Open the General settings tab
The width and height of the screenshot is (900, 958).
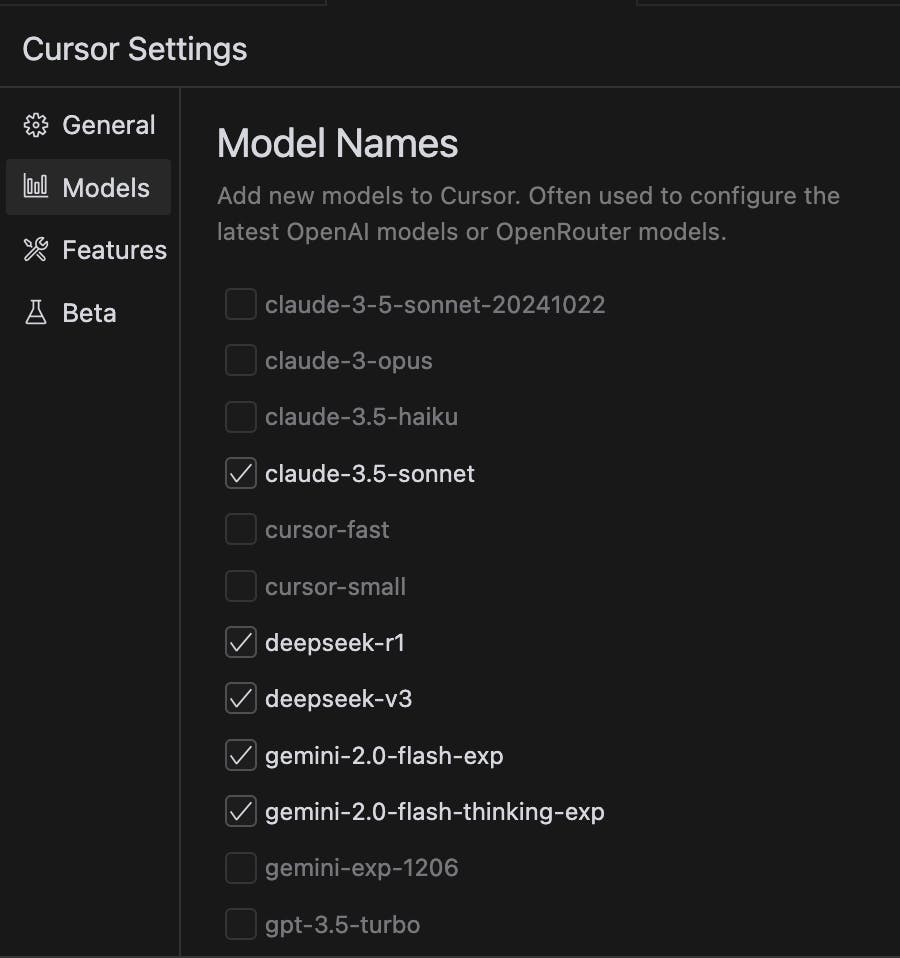108,125
